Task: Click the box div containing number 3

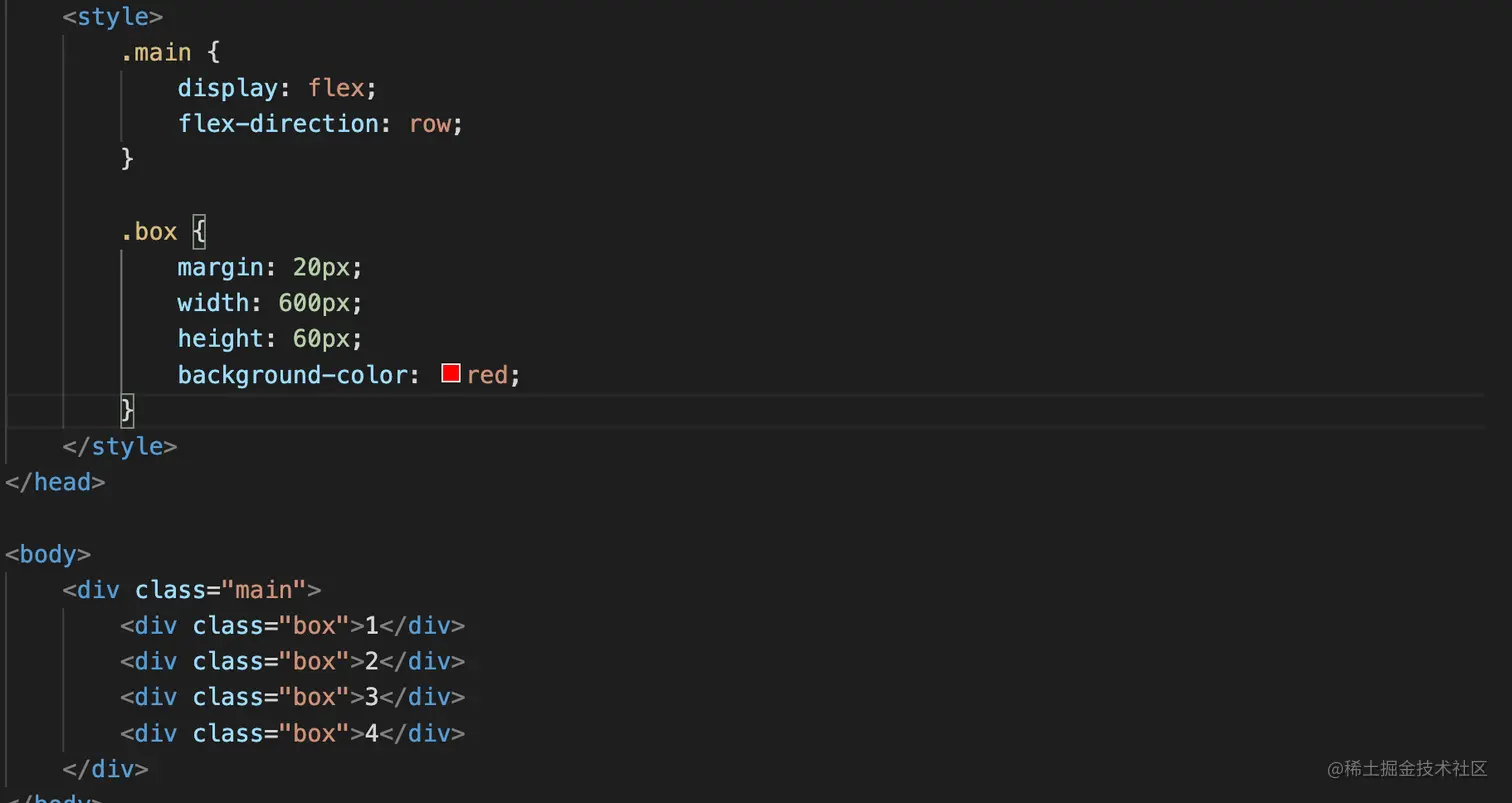Action: tap(292, 697)
